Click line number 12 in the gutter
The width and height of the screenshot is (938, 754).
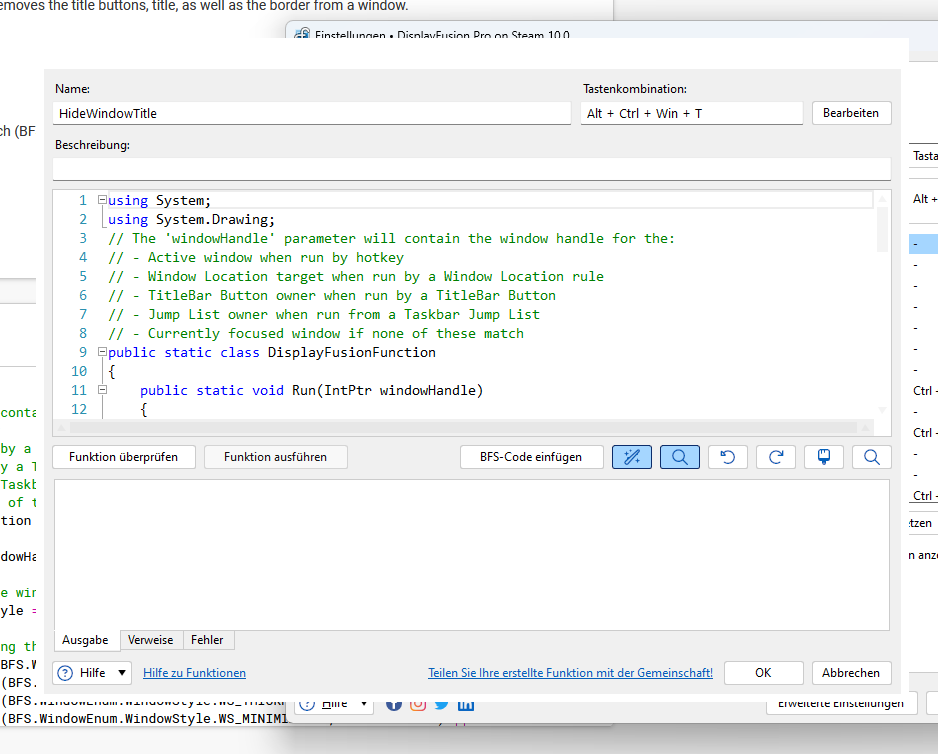click(x=79, y=410)
